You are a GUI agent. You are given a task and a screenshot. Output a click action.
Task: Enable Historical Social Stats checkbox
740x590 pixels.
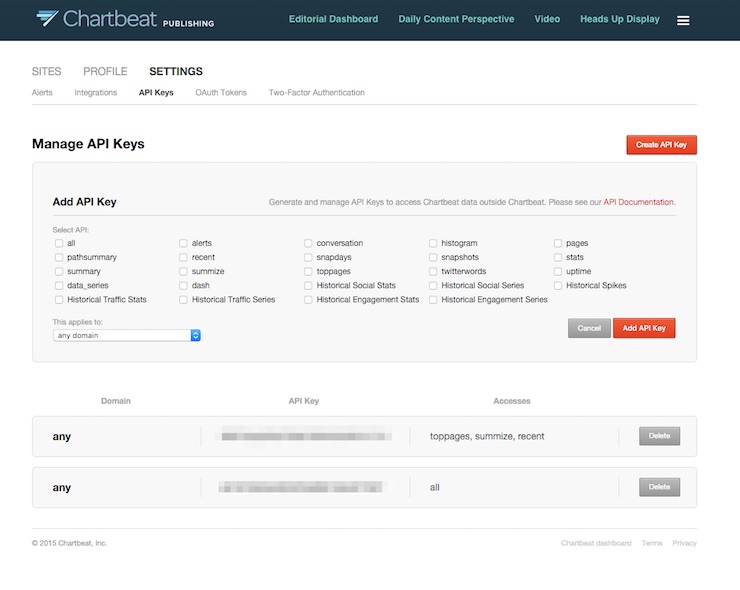(308, 286)
